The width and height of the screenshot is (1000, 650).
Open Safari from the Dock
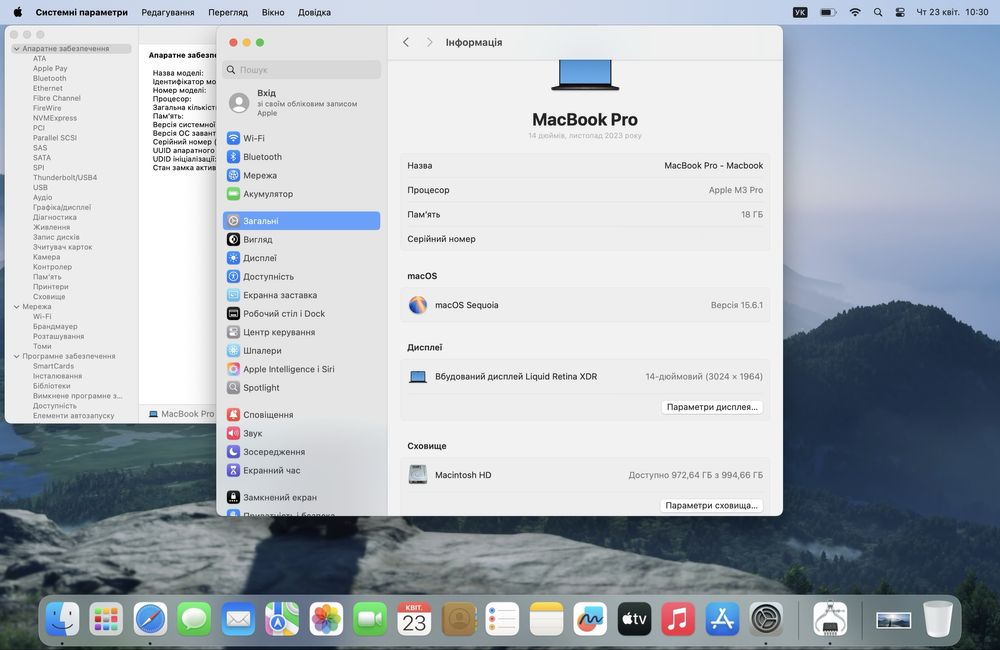tap(150, 619)
